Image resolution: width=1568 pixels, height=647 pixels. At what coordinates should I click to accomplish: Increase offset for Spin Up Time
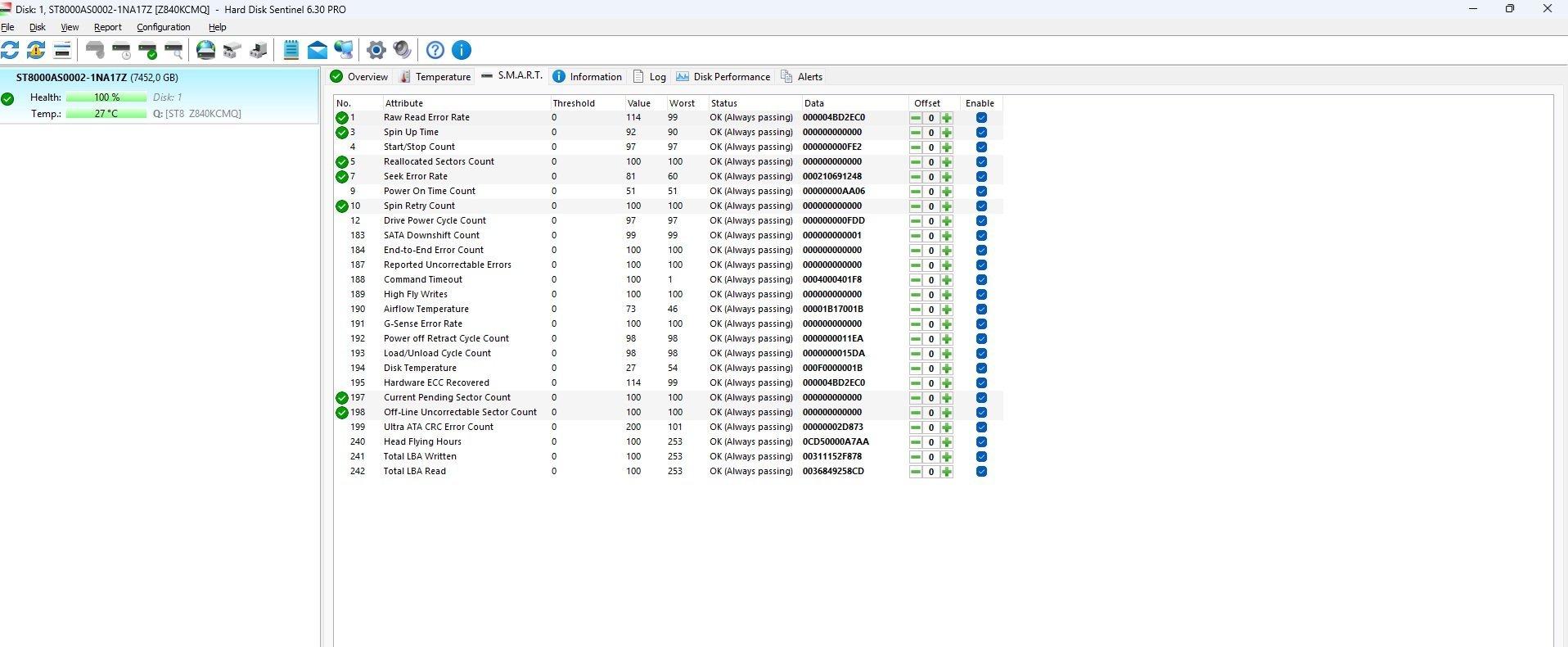coord(947,133)
